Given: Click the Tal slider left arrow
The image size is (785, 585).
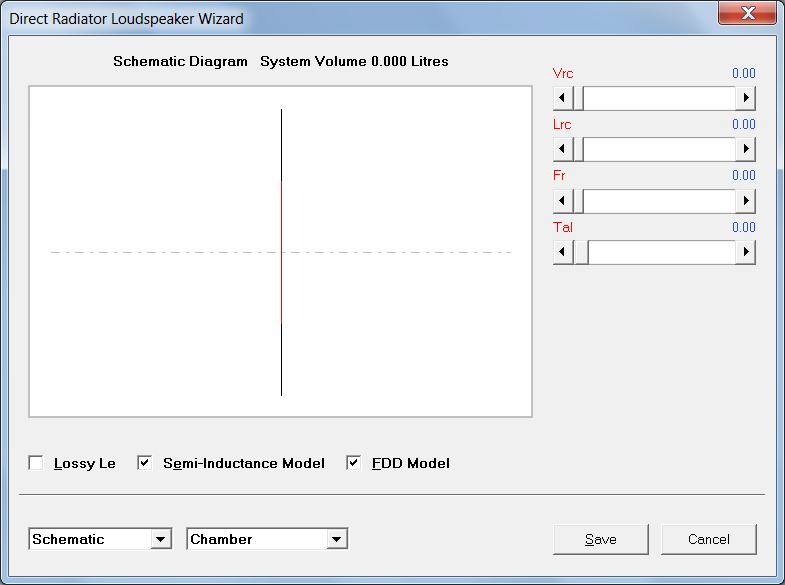Looking at the screenshot, I should pyautogui.click(x=563, y=252).
